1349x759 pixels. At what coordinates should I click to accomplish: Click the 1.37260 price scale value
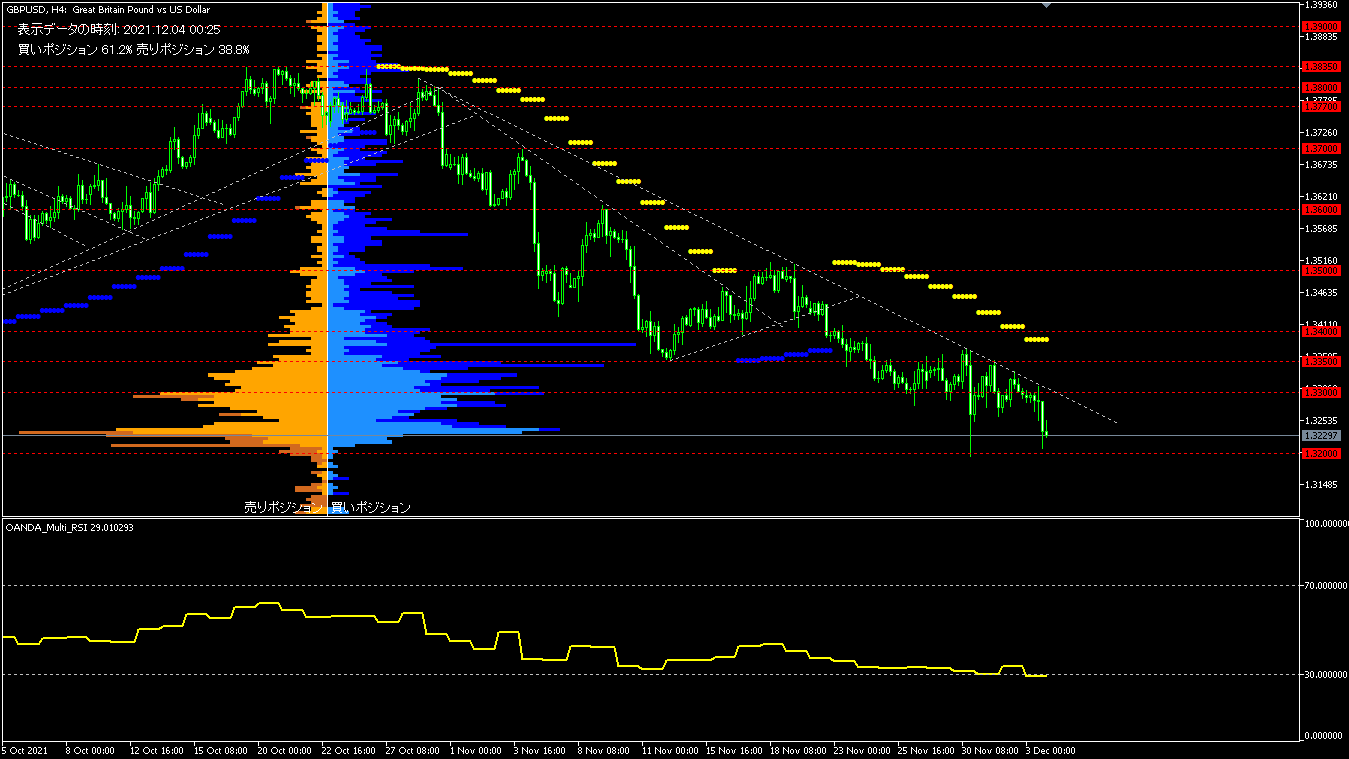(1322, 133)
